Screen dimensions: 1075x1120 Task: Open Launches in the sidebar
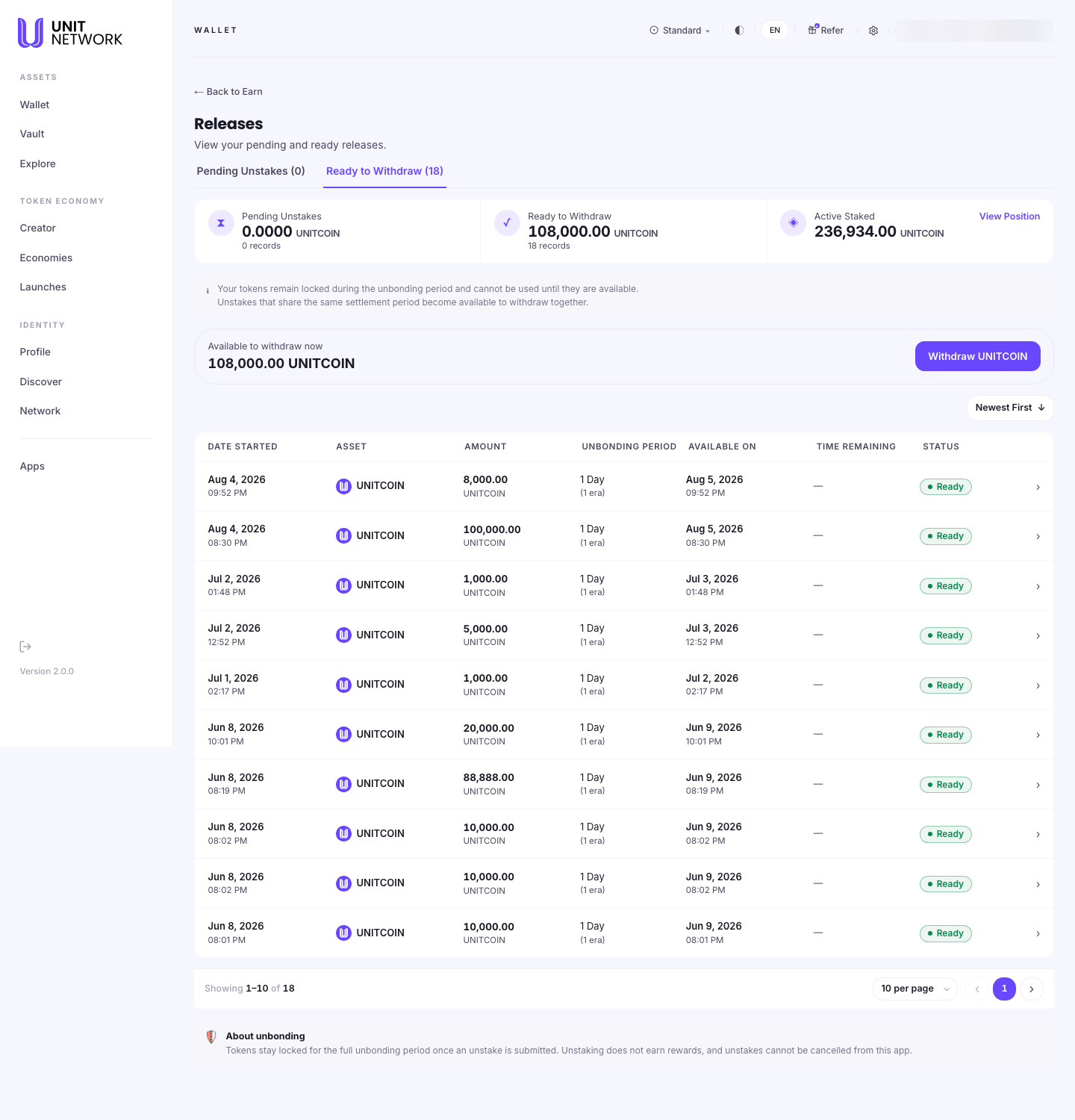coord(43,287)
